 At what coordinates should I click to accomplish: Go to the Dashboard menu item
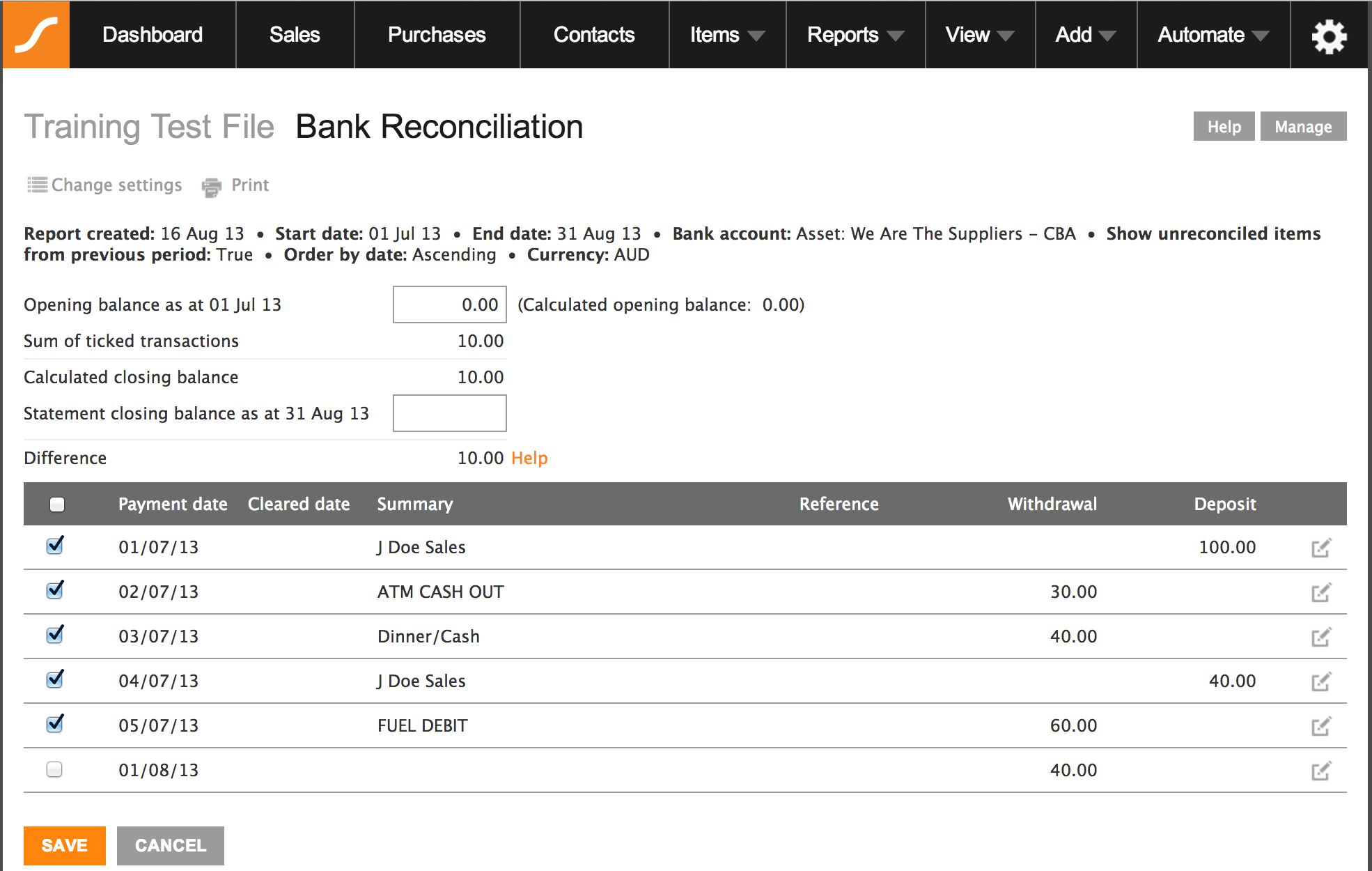pos(153,35)
